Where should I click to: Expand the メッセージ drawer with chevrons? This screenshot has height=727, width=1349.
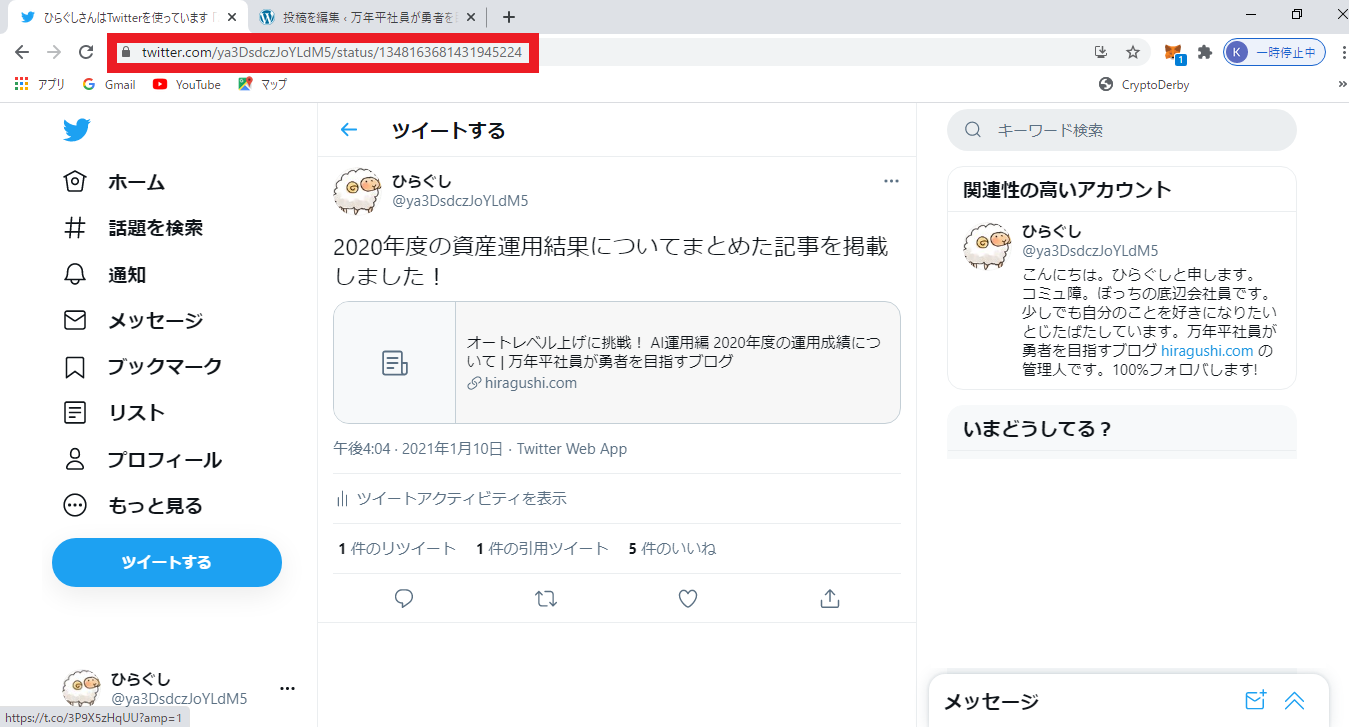click(1295, 701)
